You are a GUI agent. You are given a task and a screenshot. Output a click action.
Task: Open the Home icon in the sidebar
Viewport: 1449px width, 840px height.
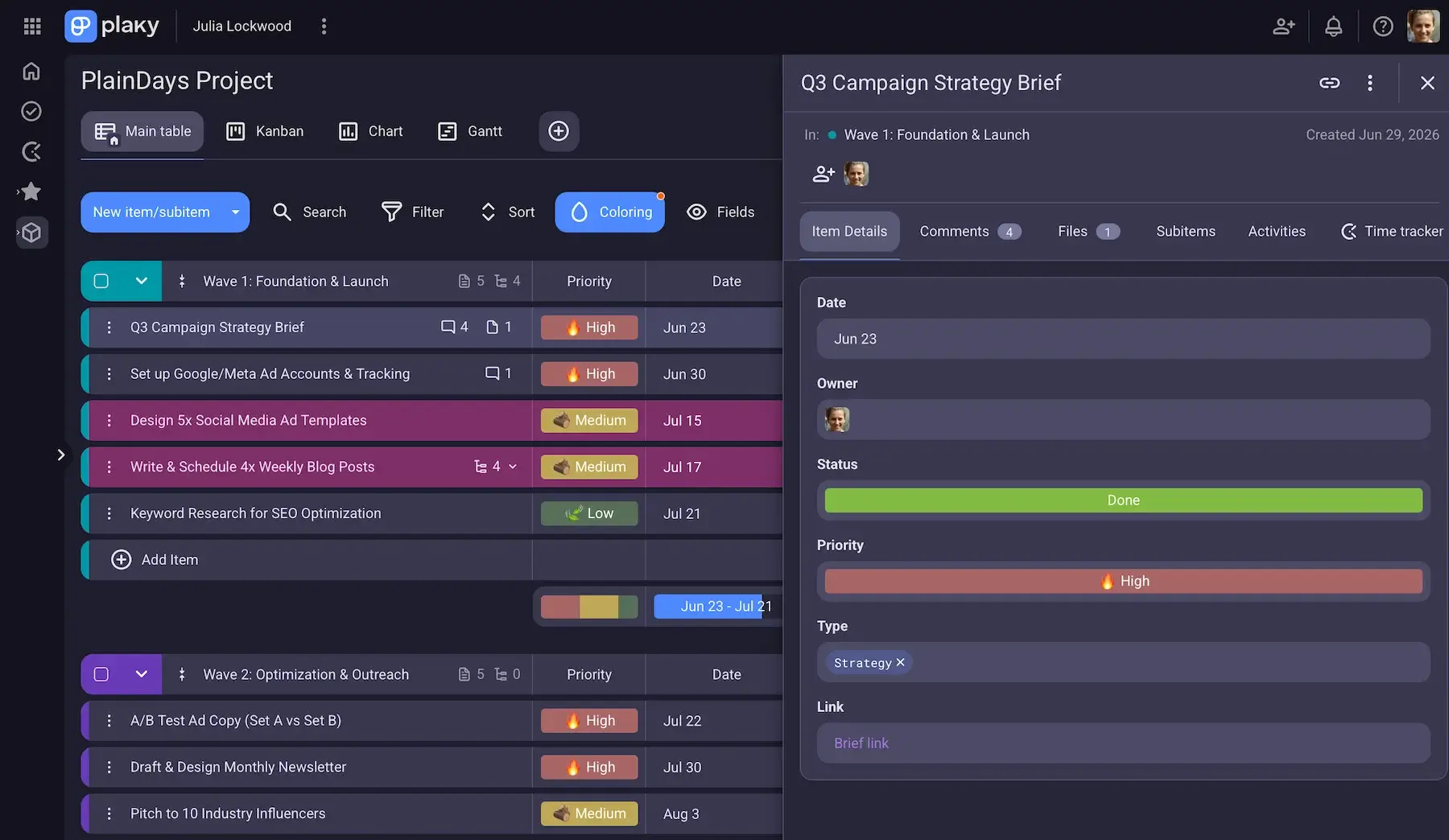(31, 71)
